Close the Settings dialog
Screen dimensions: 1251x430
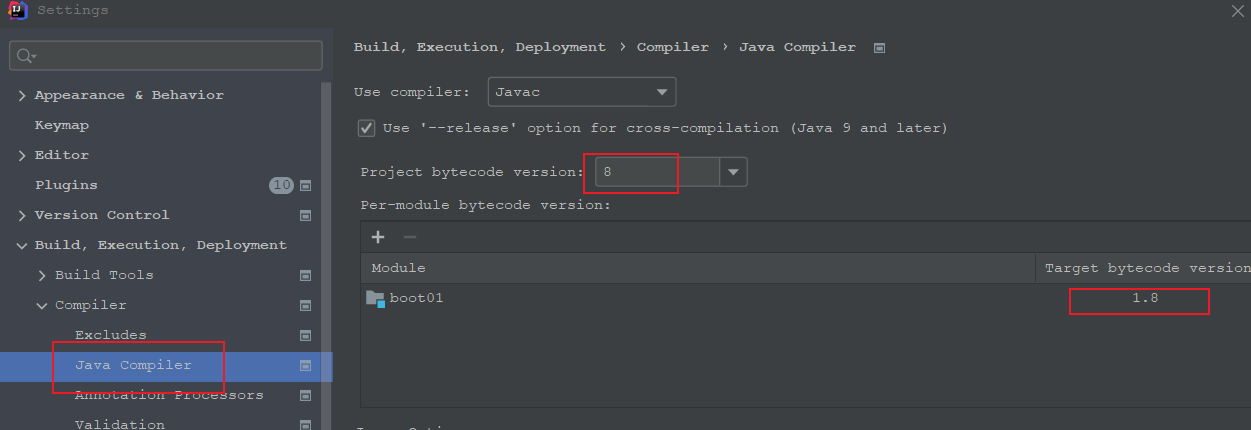[1238, 10]
